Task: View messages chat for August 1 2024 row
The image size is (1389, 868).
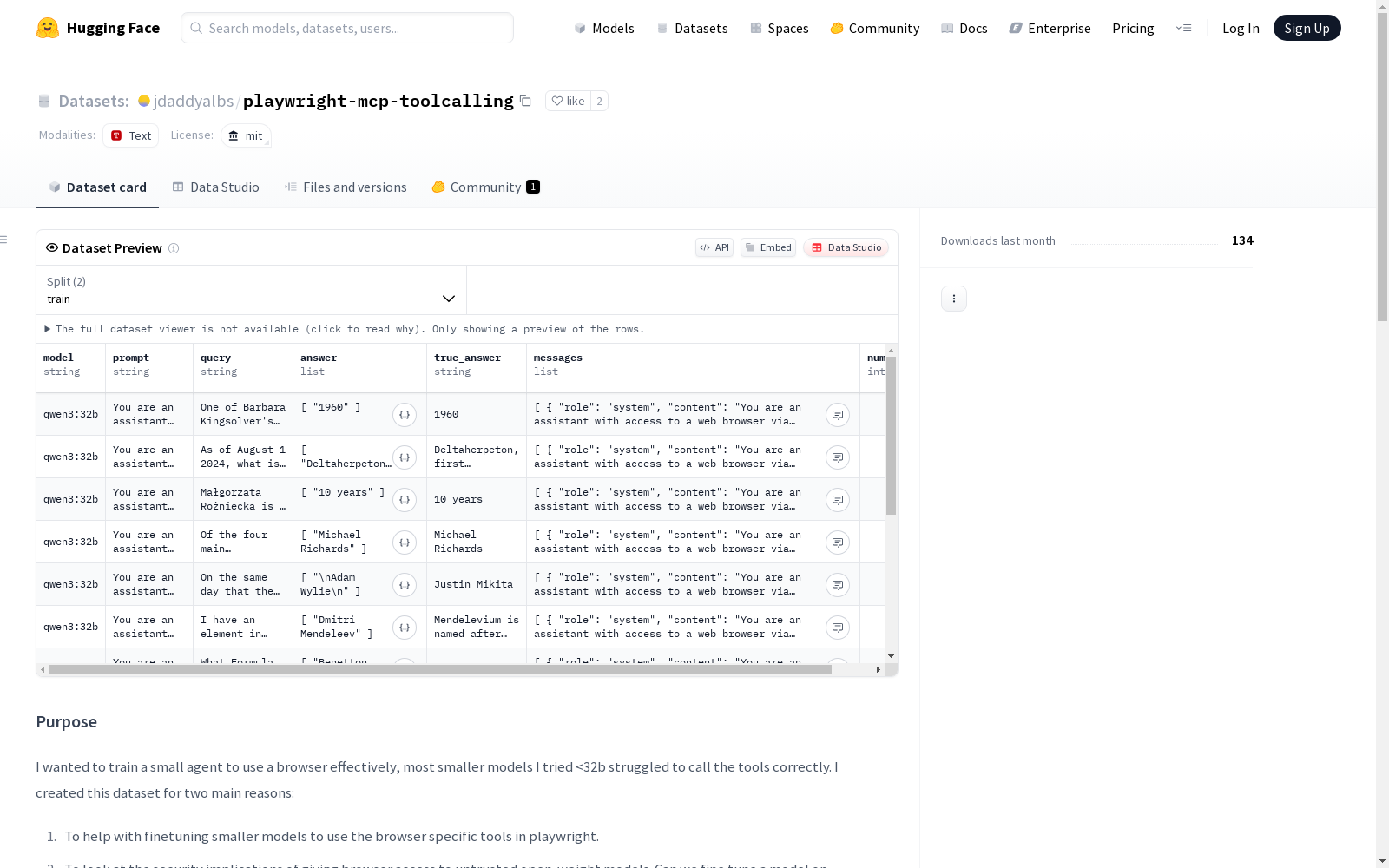Action: coord(838,457)
